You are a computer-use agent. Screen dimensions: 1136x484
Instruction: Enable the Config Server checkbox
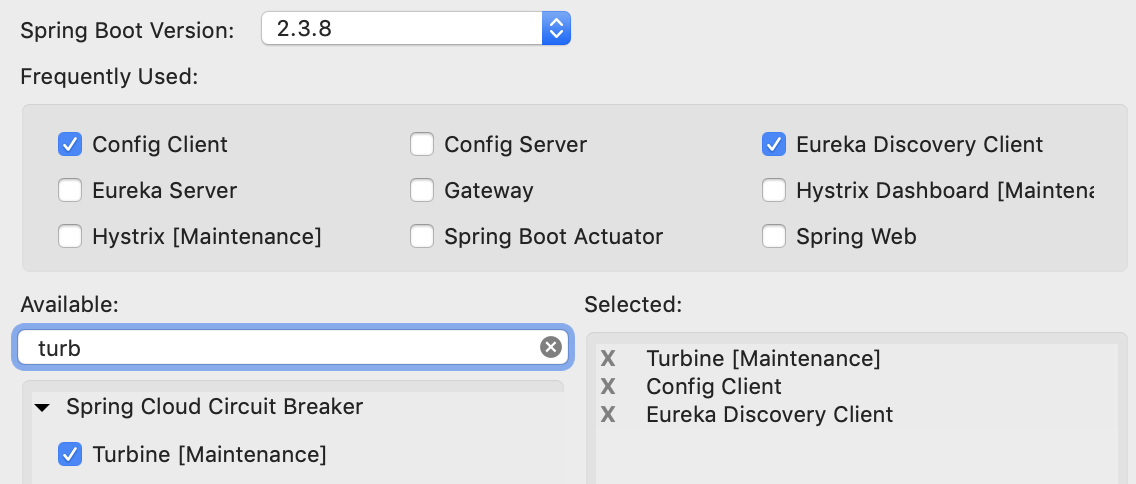click(422, 144)
